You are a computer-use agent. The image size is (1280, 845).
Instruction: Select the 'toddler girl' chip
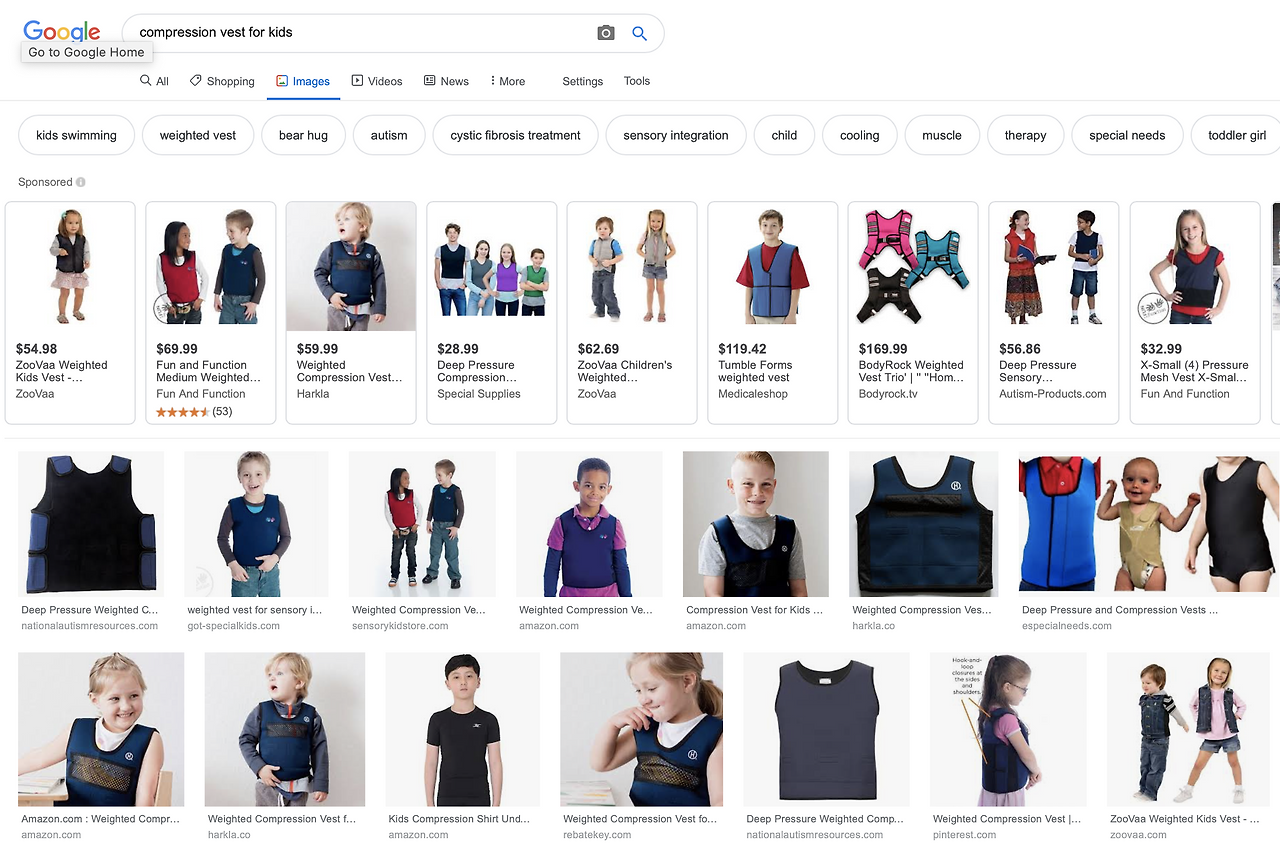[1237, 135]
